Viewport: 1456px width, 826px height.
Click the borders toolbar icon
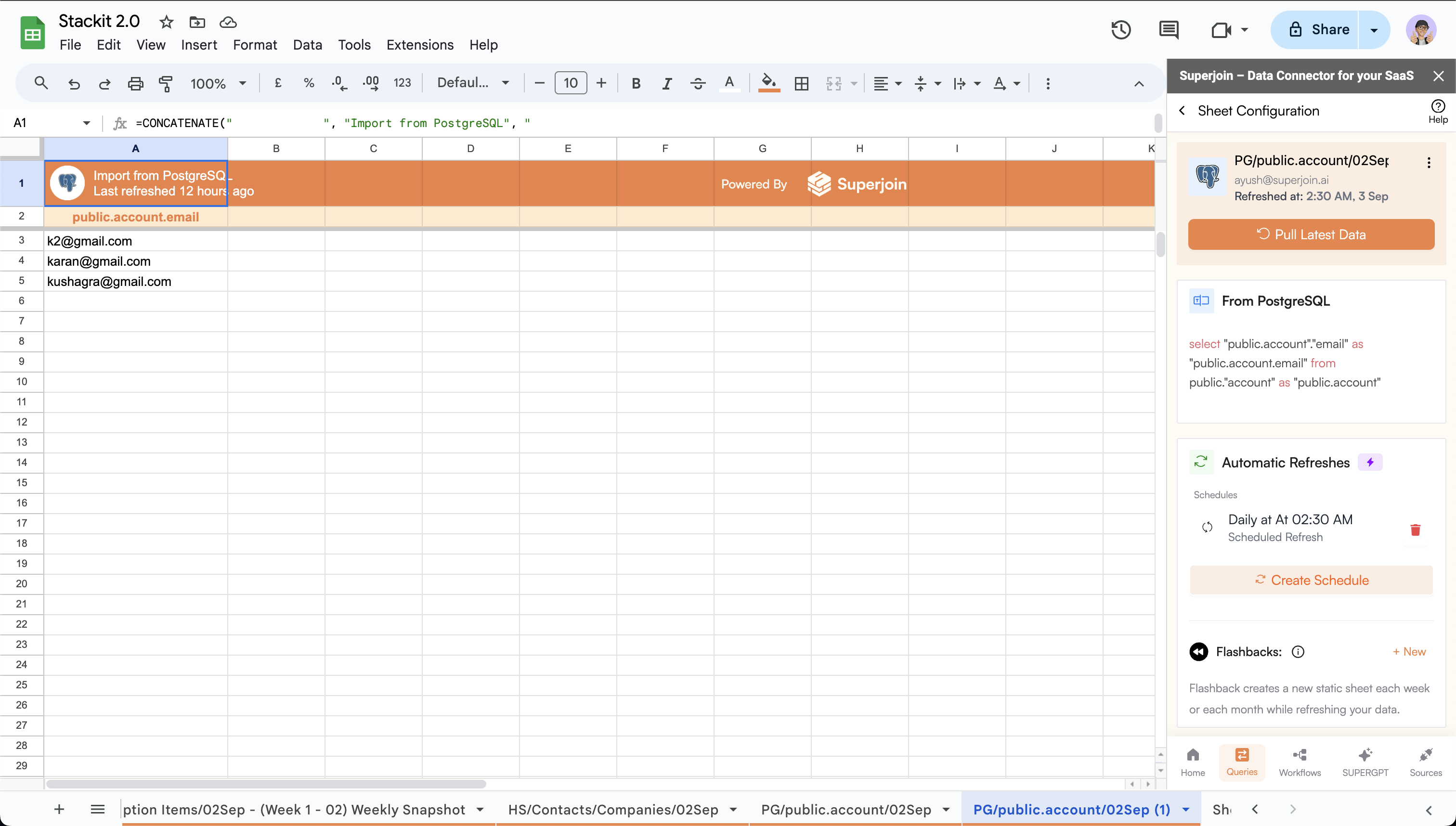[801, 83]
